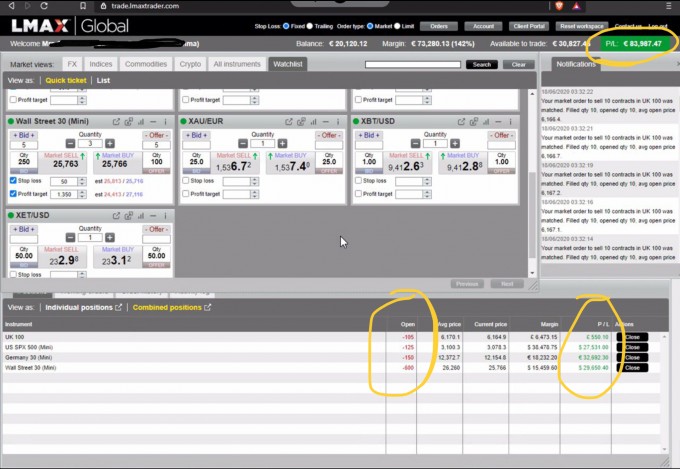Screen dimensions: 680x469
Task: Open the link icon on the XAU/EUR ticket
Action: pyautogui.click(x=301, y=122)
